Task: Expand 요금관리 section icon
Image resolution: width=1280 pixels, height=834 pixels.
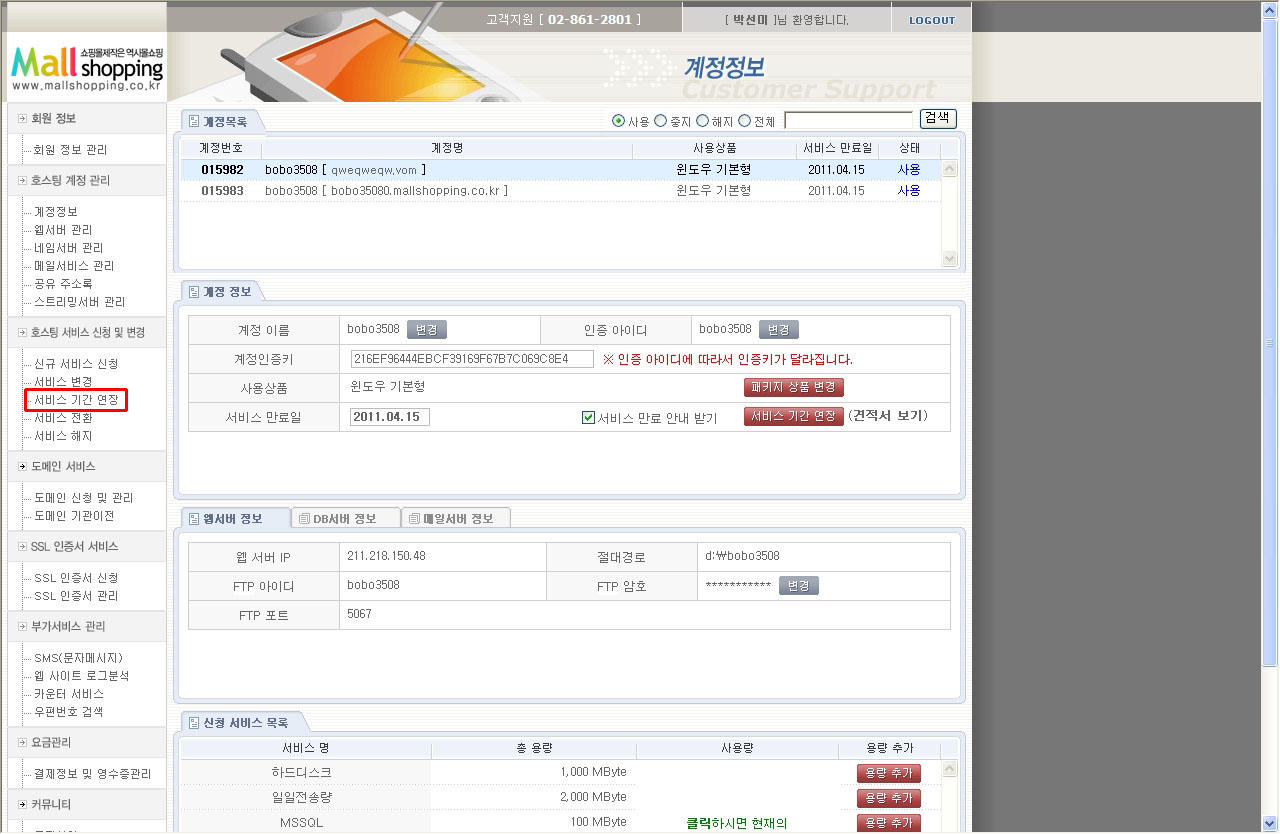Action: coord(22,743)
